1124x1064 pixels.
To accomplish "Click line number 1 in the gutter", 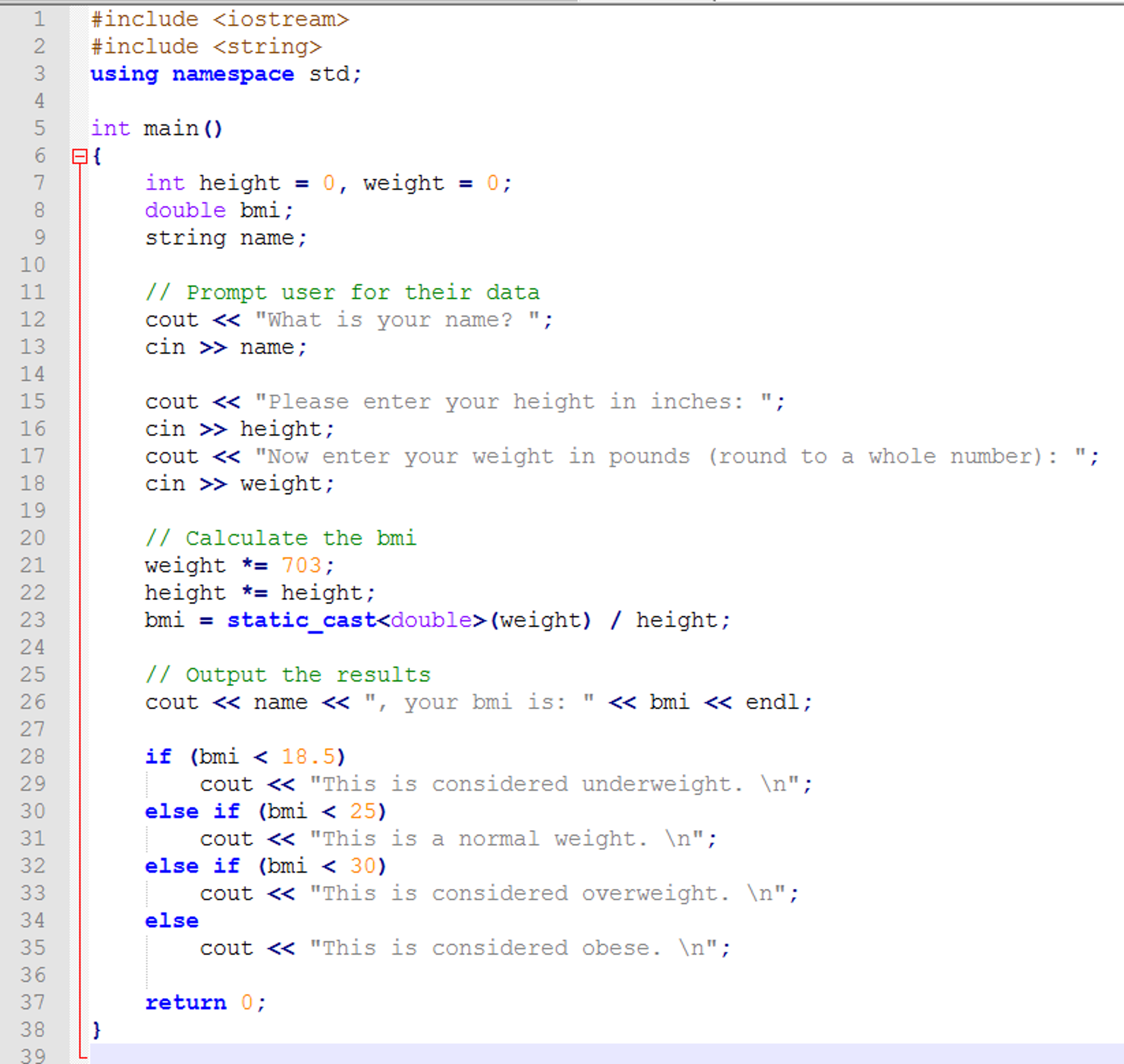I will (38, 19).
